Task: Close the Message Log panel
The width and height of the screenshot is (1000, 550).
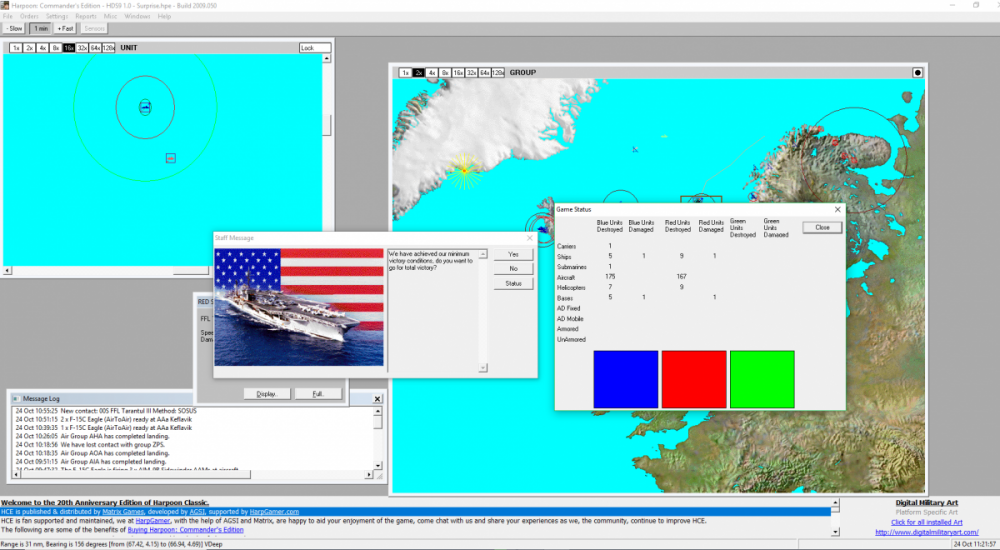Action: pos(377,398)
